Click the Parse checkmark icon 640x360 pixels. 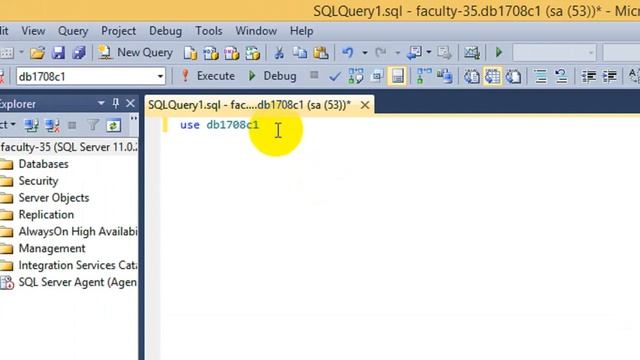point(335,76)
